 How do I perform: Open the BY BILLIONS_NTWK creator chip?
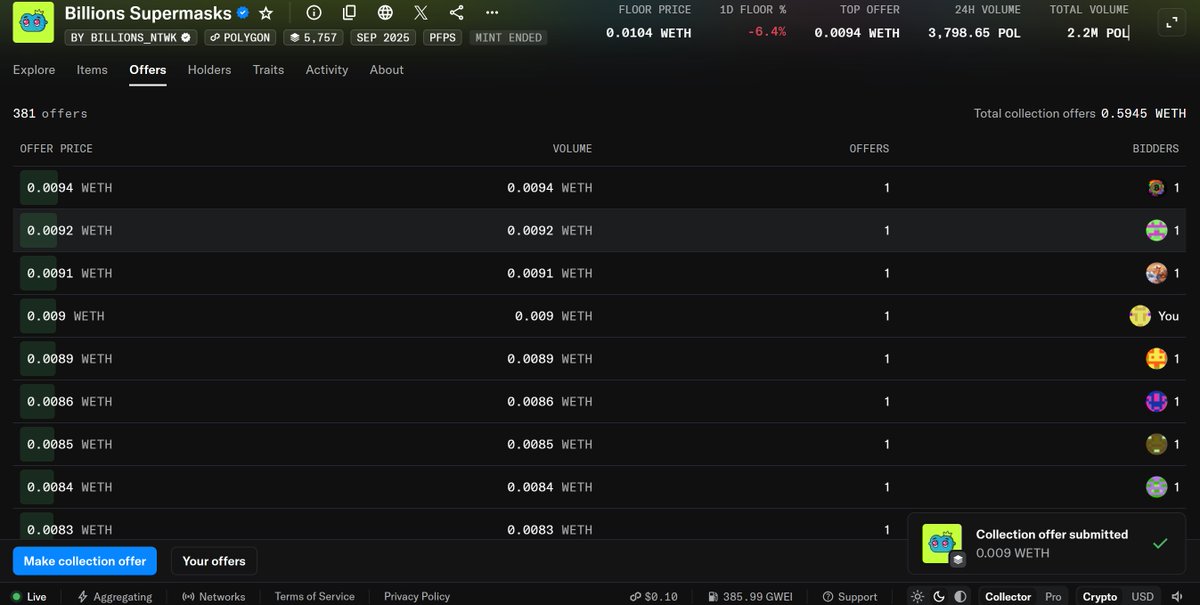[130, 37]
